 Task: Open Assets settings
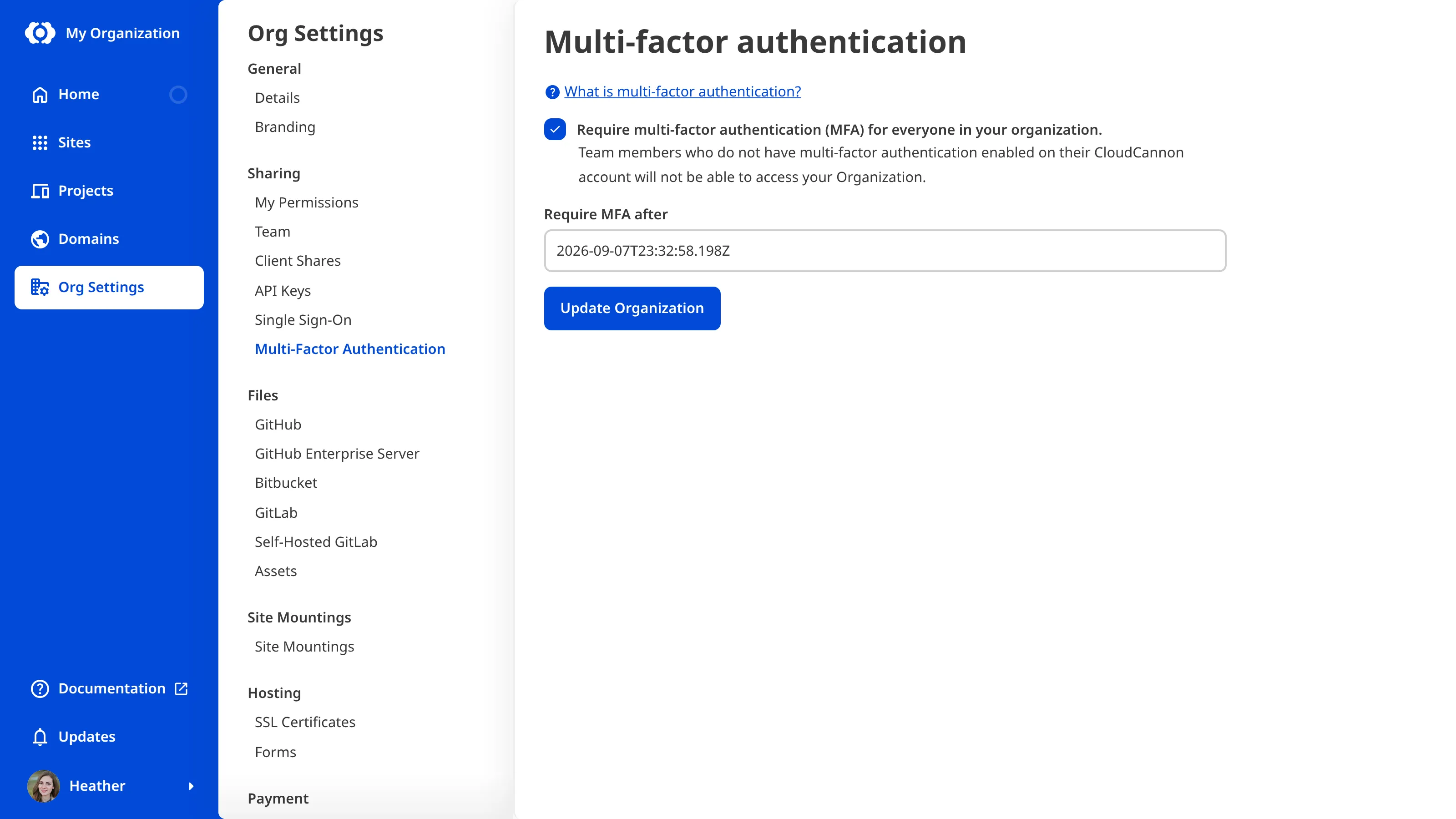[275, 571]
